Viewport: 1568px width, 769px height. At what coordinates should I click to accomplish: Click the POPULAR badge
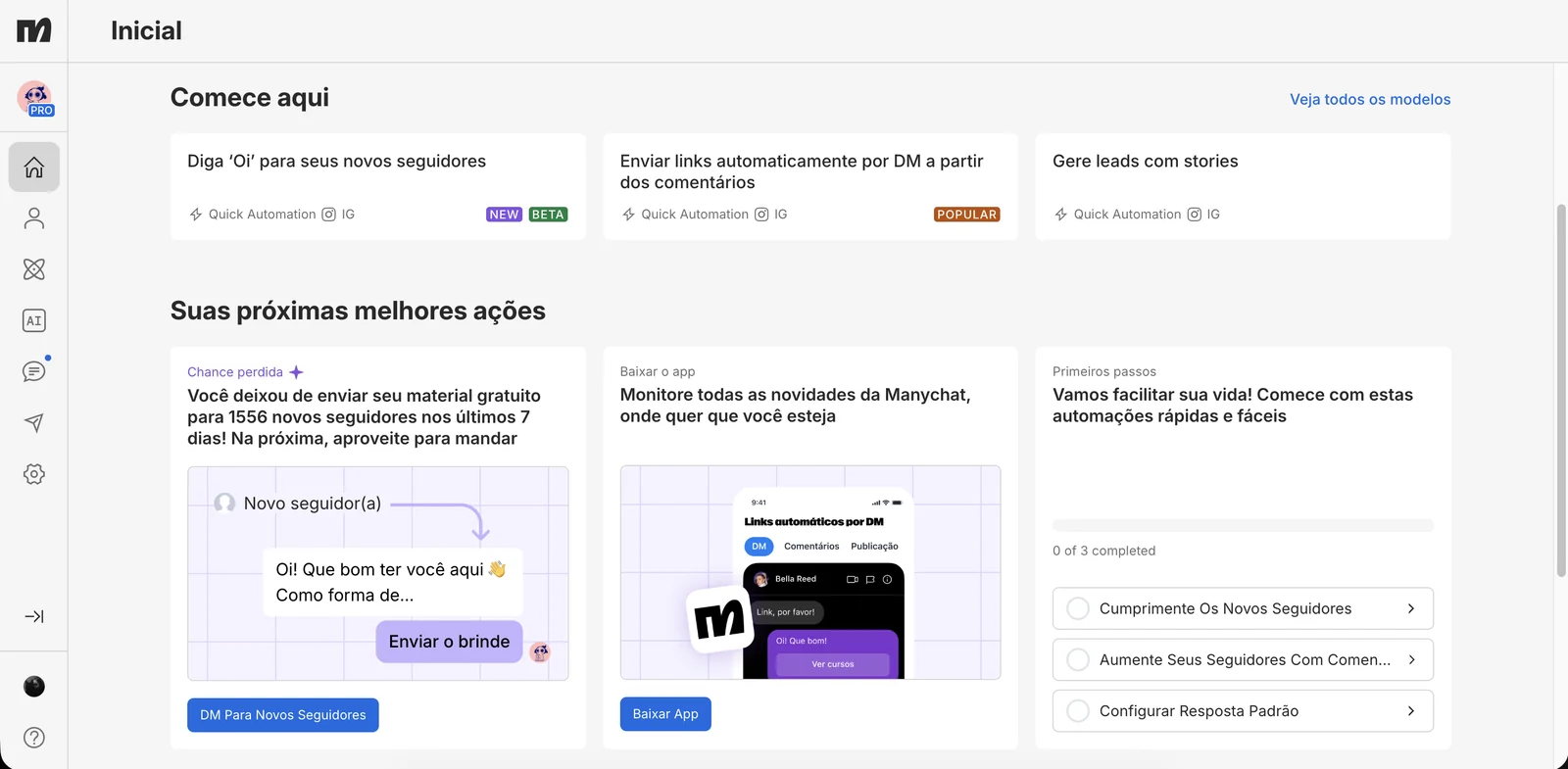[966, 215]
